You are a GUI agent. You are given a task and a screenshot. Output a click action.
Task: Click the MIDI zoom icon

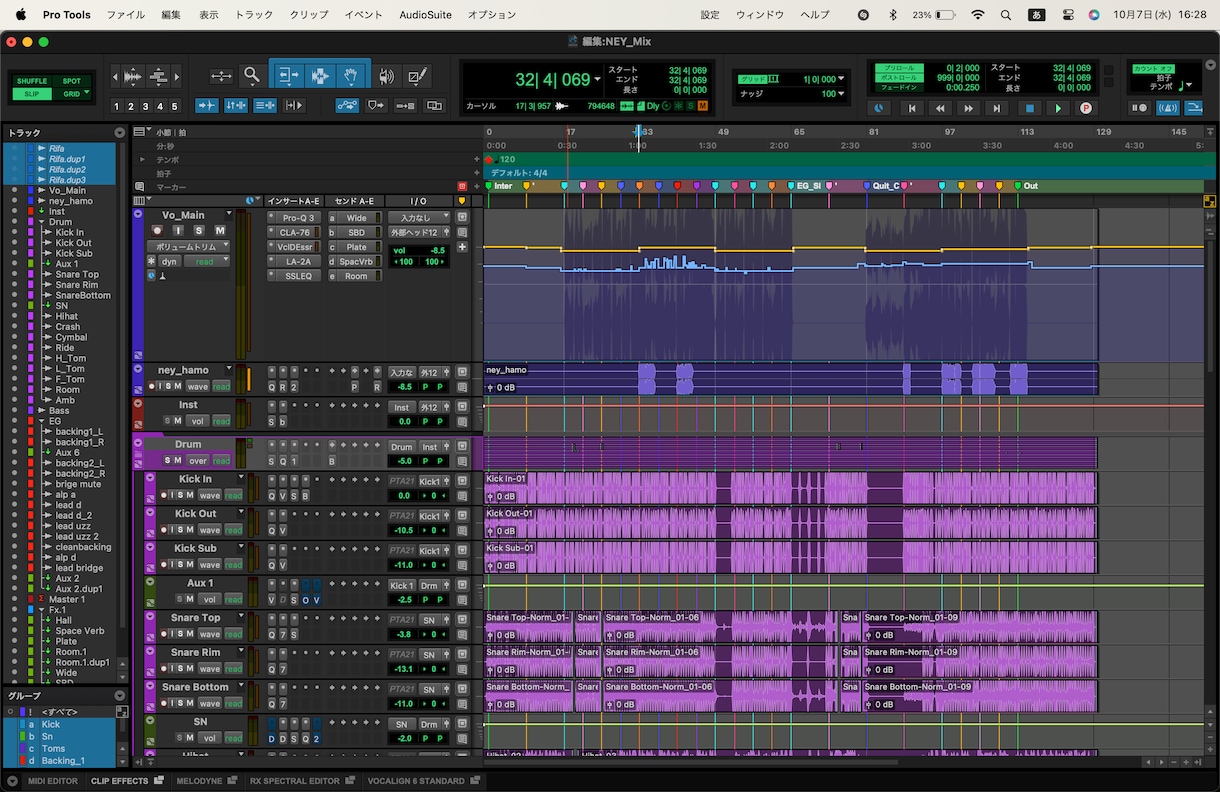click(x=158, y=76)
